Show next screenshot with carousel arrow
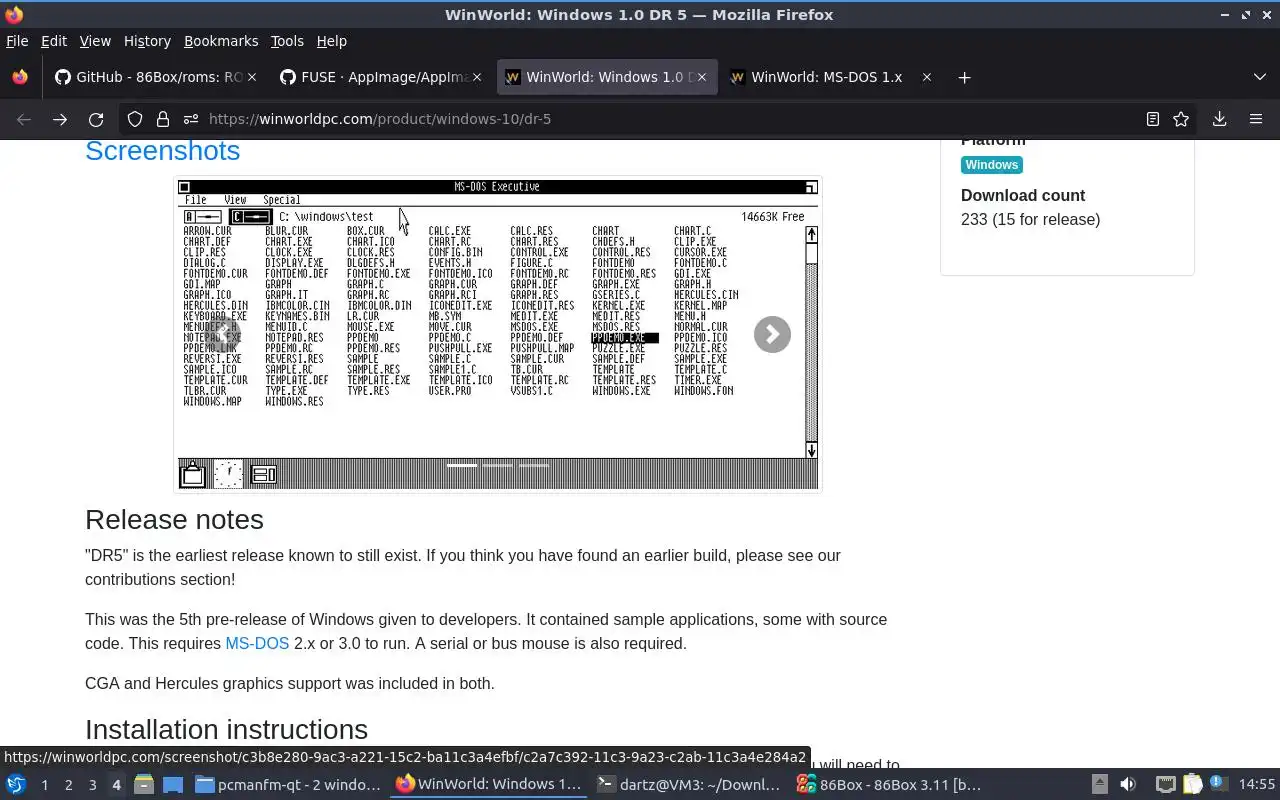This screenshot has width=1280, height=800. 772,334
